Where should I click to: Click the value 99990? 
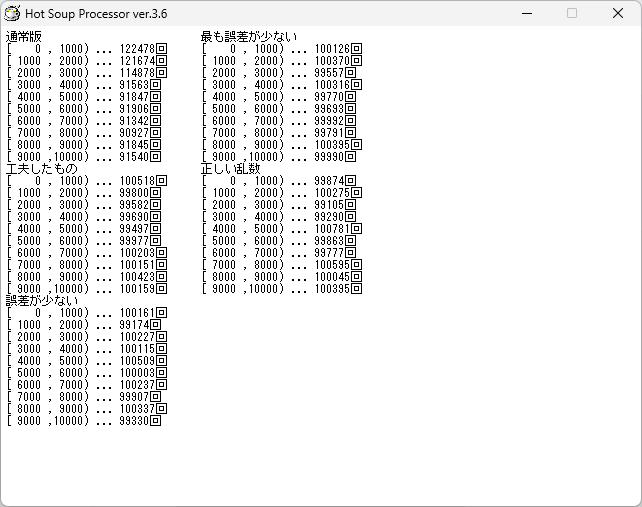[329, 157]
